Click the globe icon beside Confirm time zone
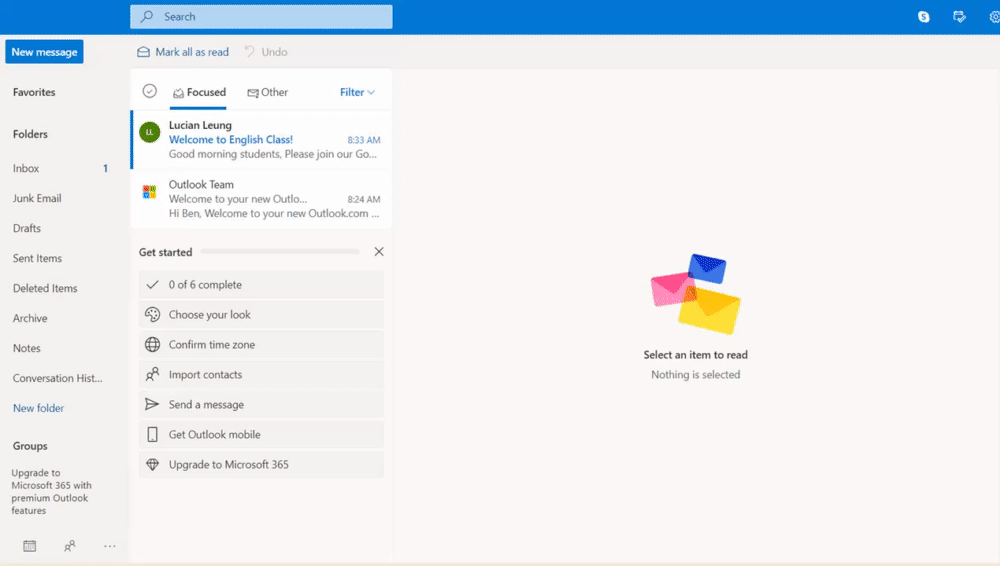 (152, 345)
